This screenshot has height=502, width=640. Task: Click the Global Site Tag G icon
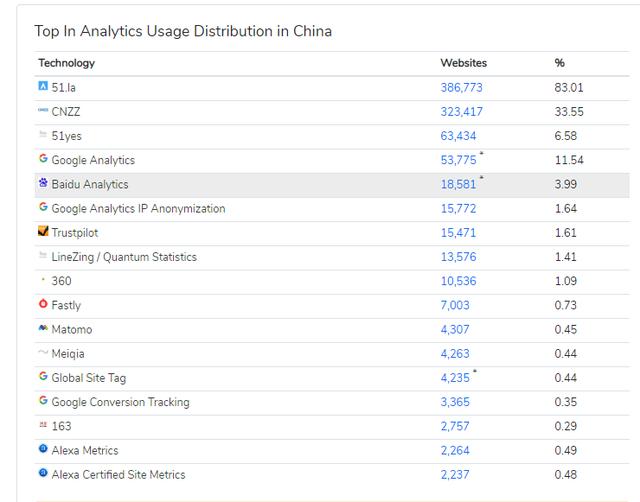point(43,376)
